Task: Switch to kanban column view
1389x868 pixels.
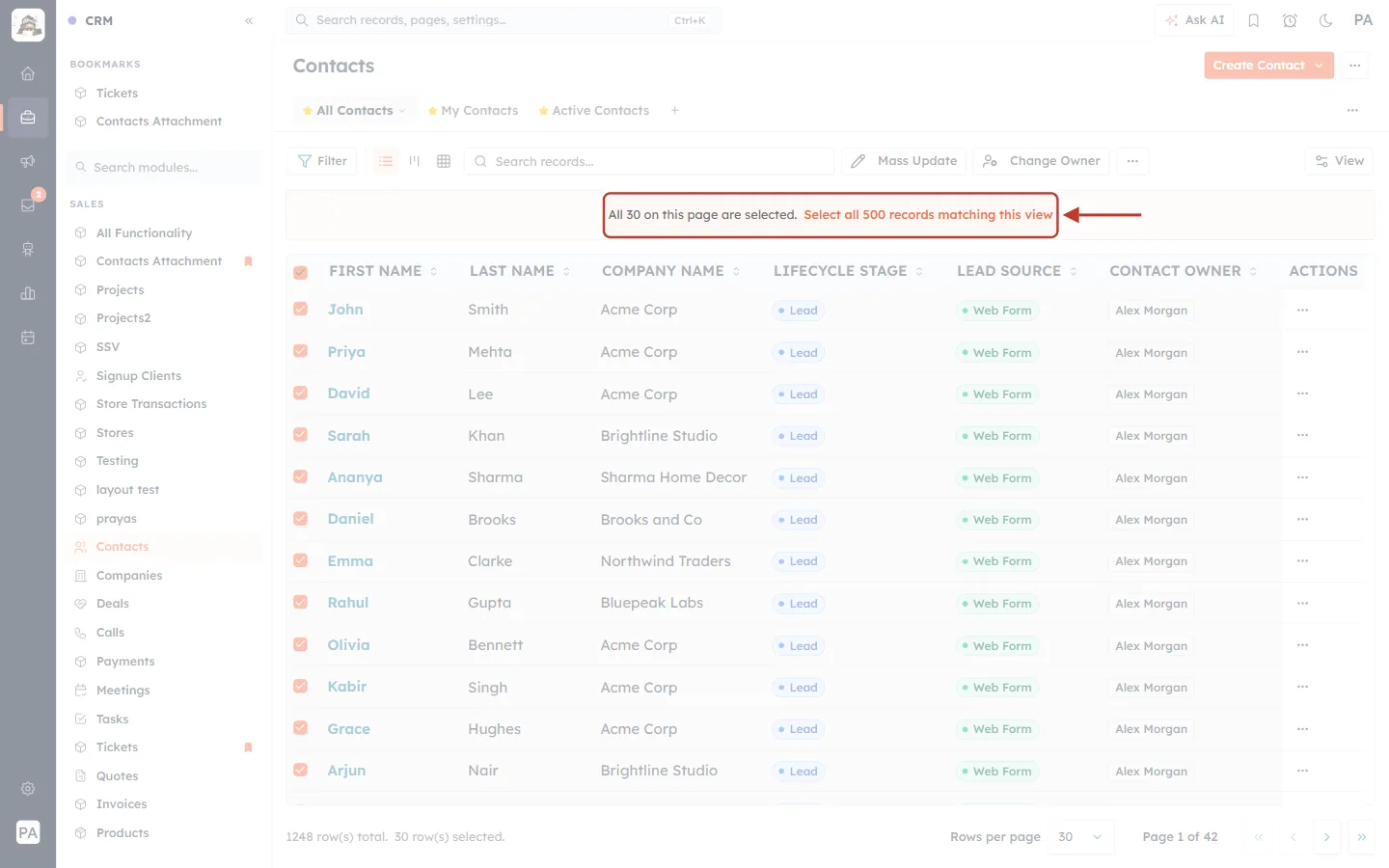Action: point(415,161)
